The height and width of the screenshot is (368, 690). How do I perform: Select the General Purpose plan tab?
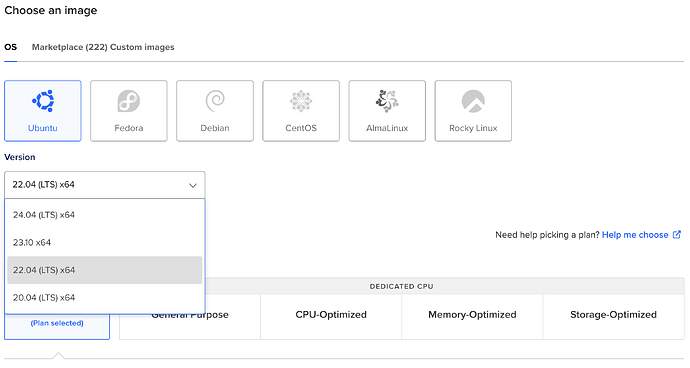point(190,315)
